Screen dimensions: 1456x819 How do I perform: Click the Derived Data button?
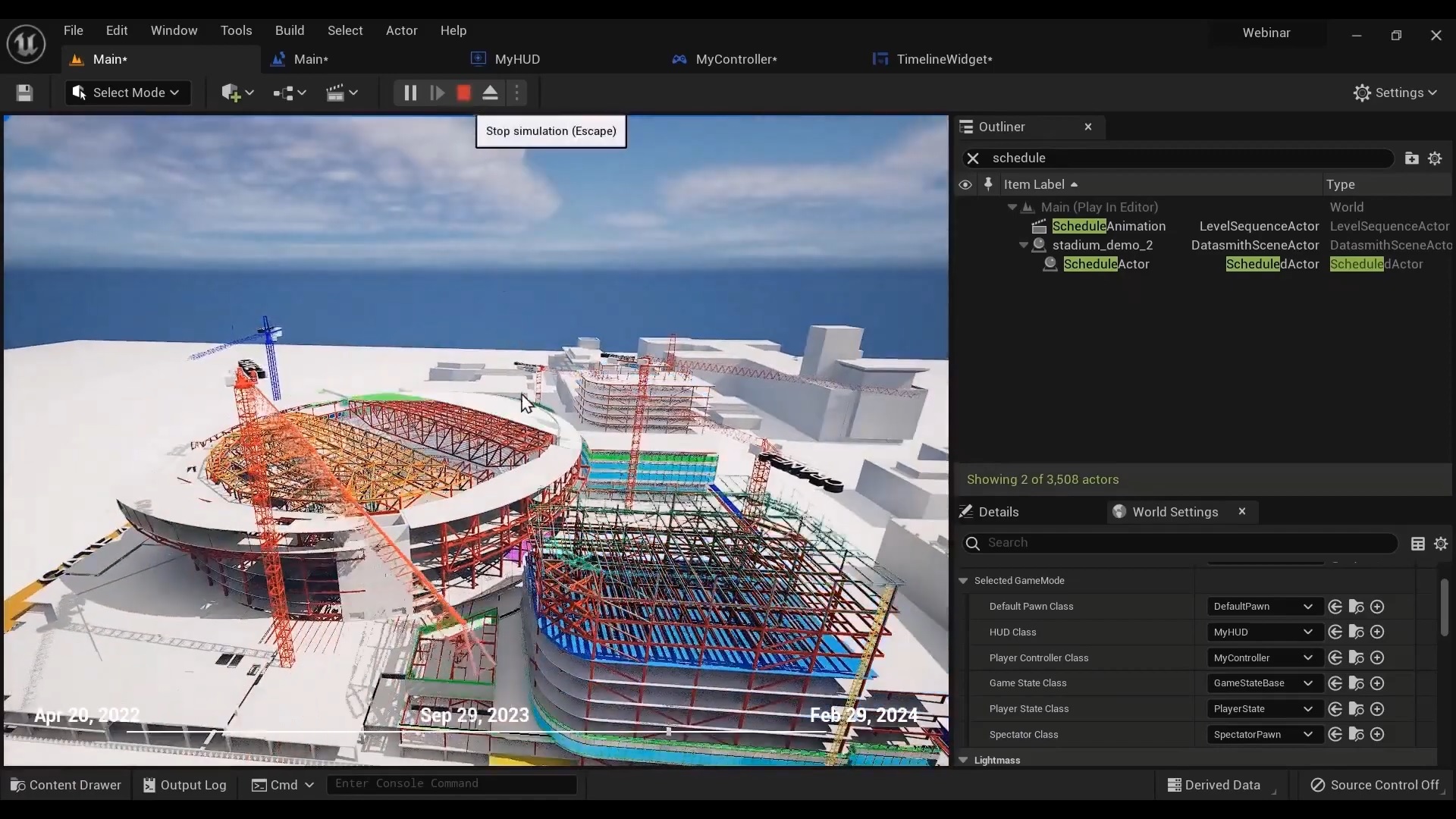pyautogui.click(x=1219, y=786)
